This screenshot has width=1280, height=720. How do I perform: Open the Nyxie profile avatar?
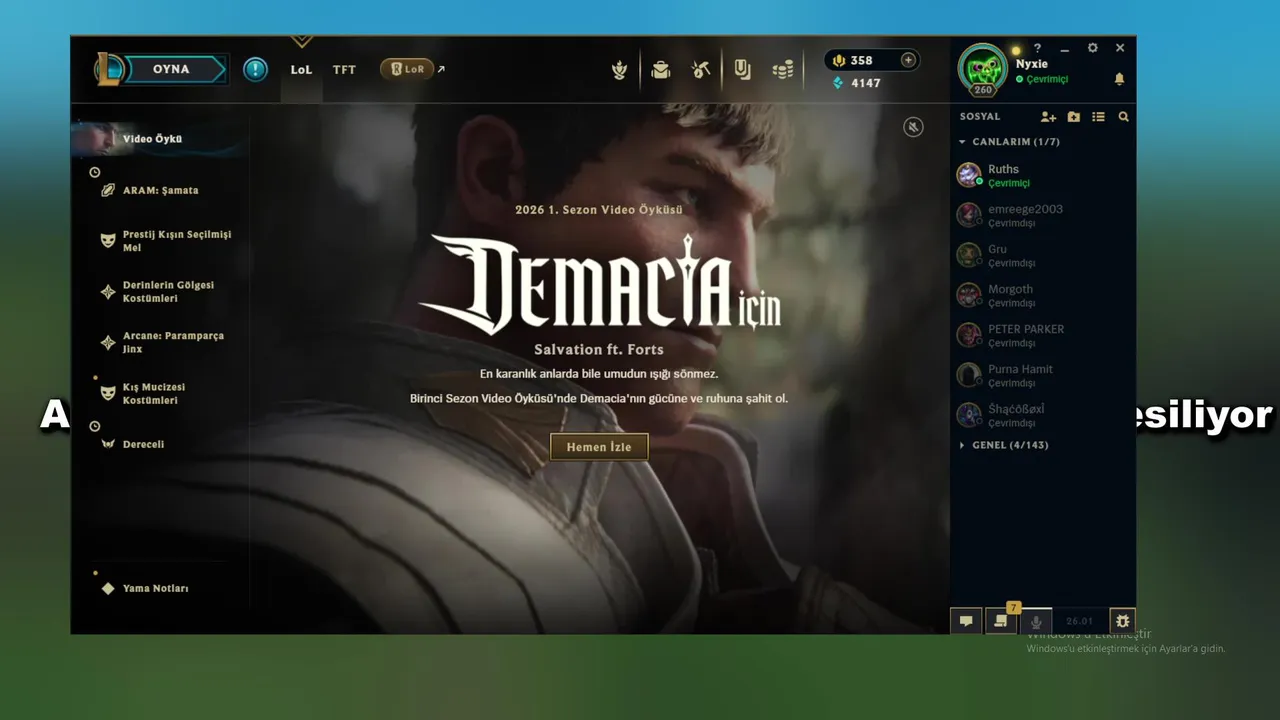[x=983, y=69]
